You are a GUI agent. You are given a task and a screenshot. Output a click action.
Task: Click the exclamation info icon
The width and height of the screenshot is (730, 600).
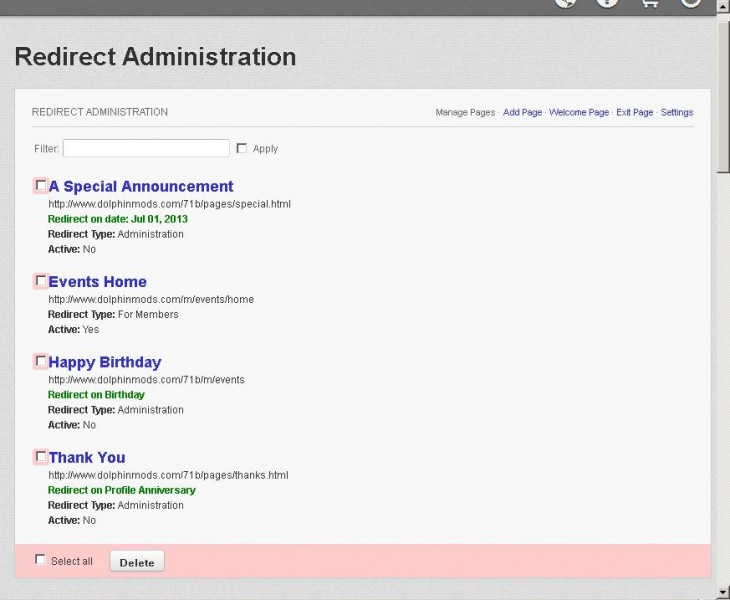click(x=607, y=3)
